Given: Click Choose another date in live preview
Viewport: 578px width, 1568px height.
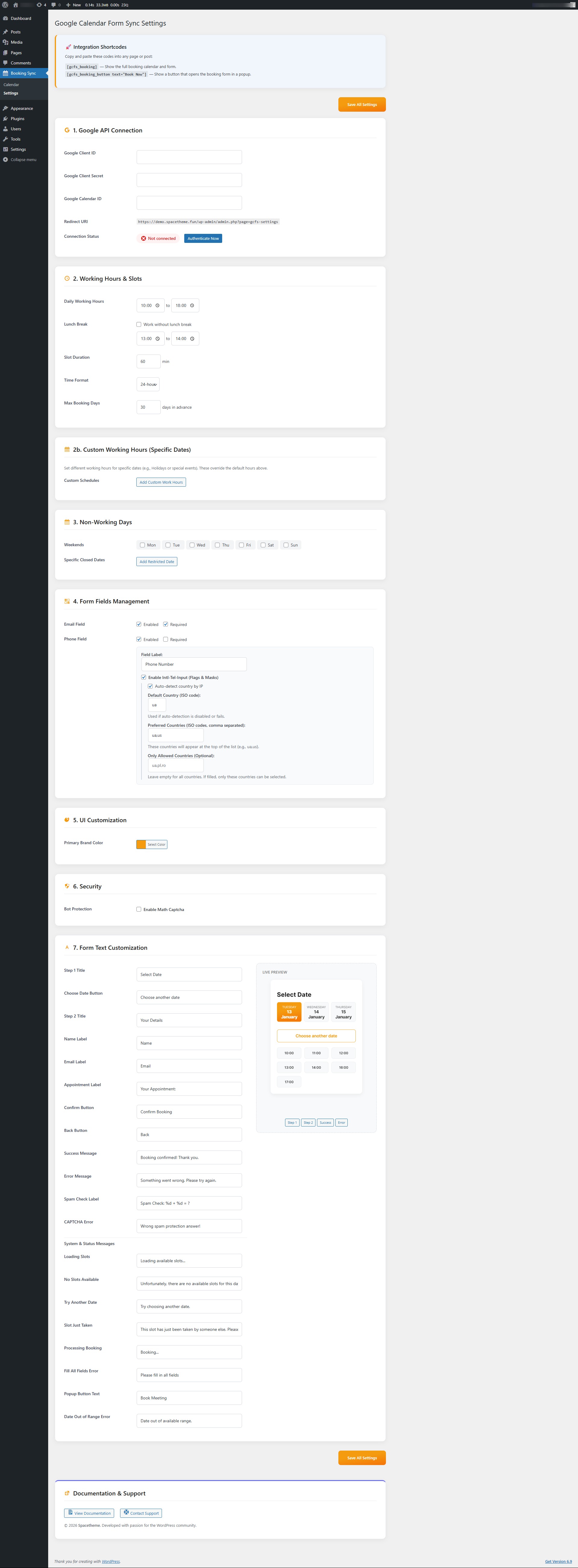Looking at the screenshot, I should point(316,1035).
